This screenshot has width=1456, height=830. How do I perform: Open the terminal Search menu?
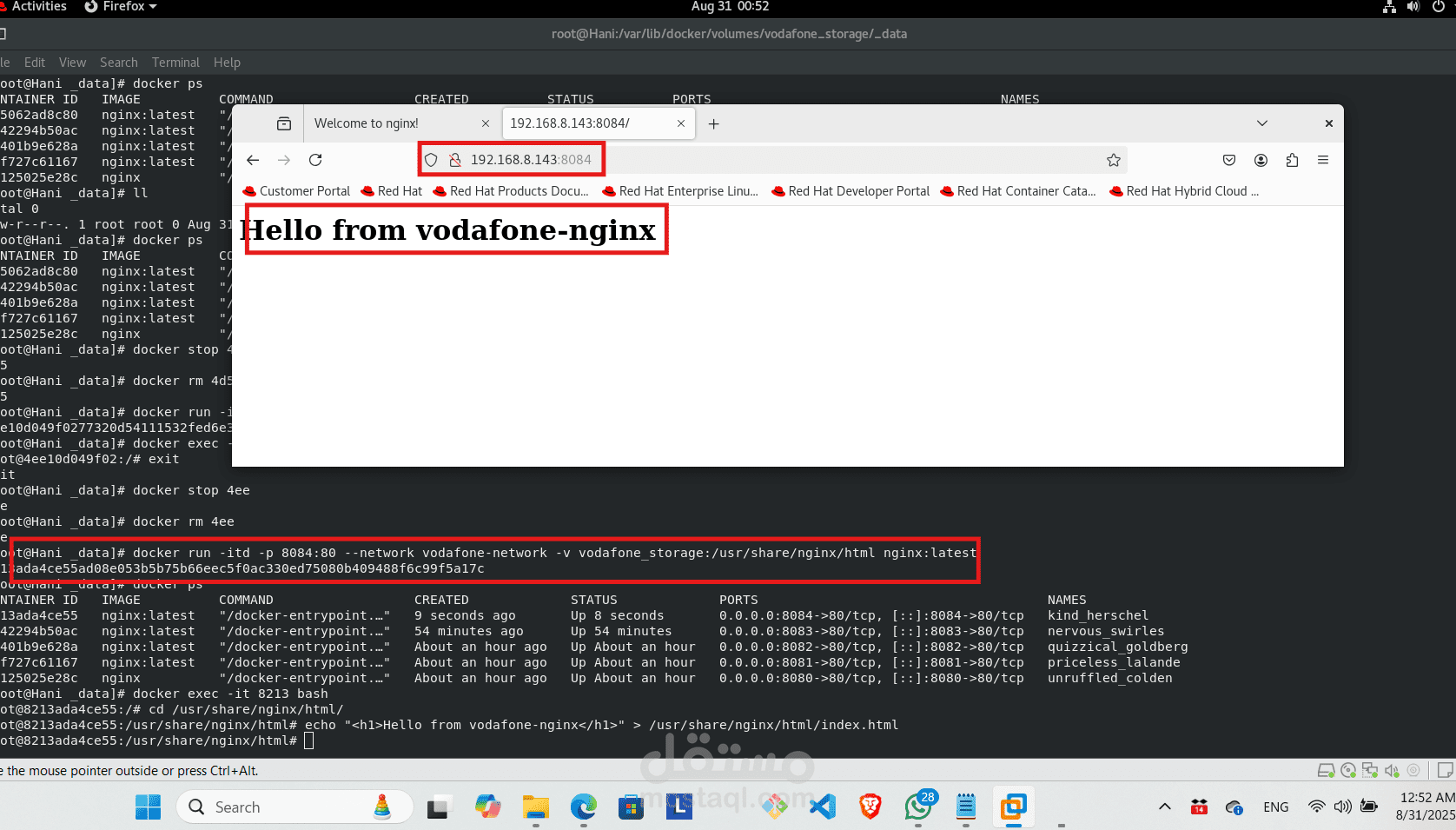pyautogui.click(x=119, y=63)
